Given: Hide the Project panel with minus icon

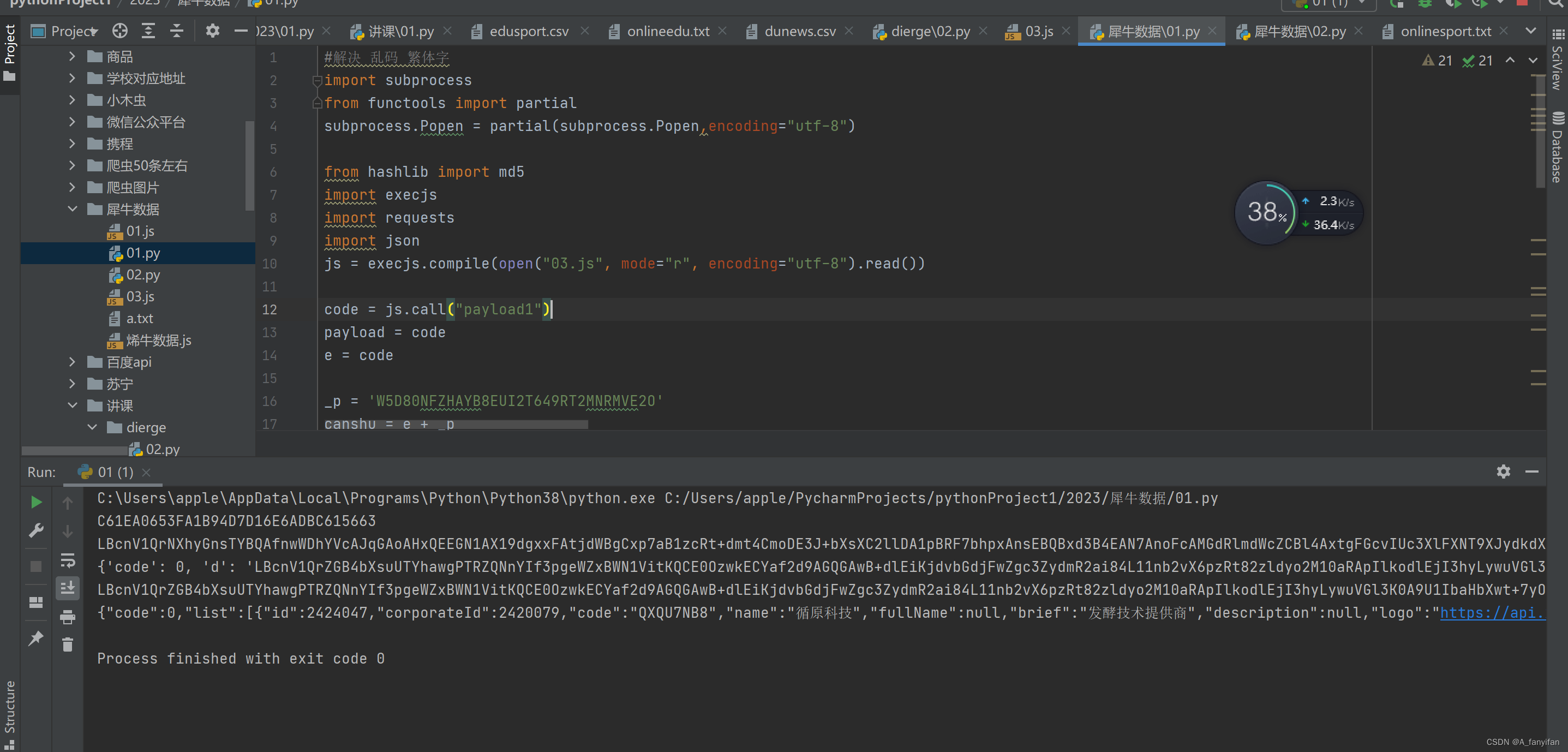Looking at the screenshot, I should point(241,31).
